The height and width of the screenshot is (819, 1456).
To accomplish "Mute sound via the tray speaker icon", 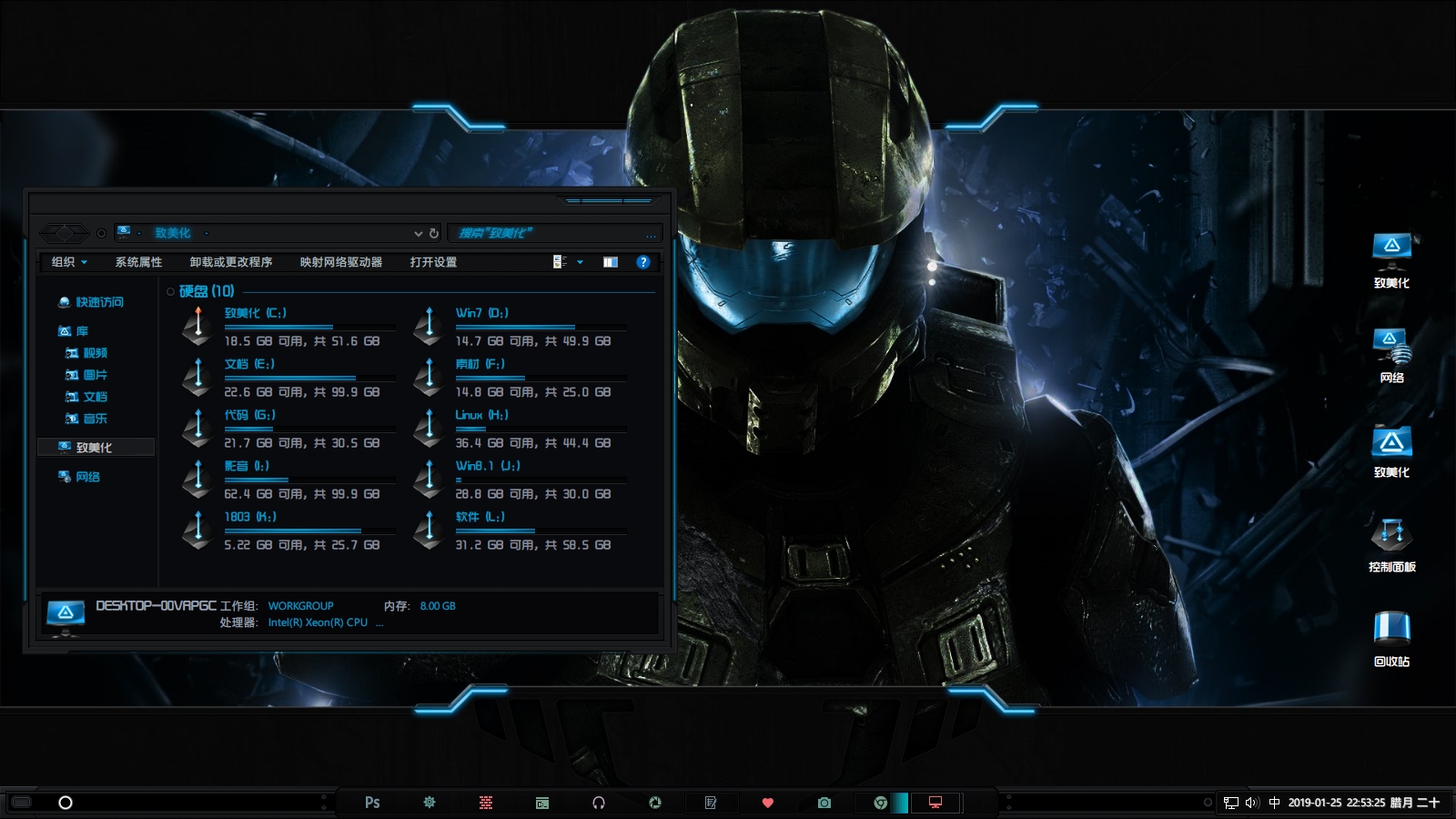I will (1252, 803).
